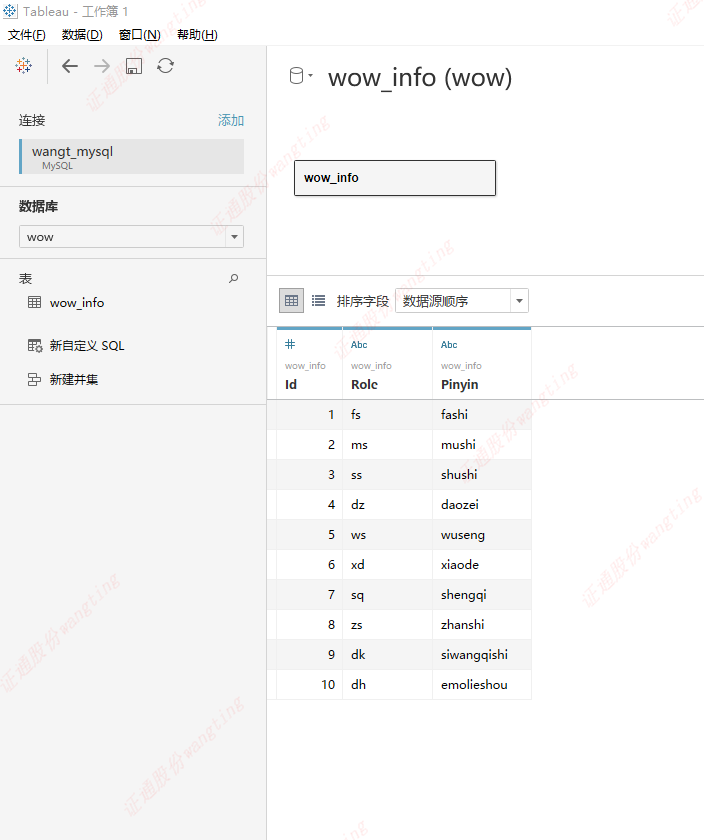Image resolution: width=704 pixels, height=840 pixels.
Task: Save the workbook with the floppy disk icon
Action: (x=134, y=66)
